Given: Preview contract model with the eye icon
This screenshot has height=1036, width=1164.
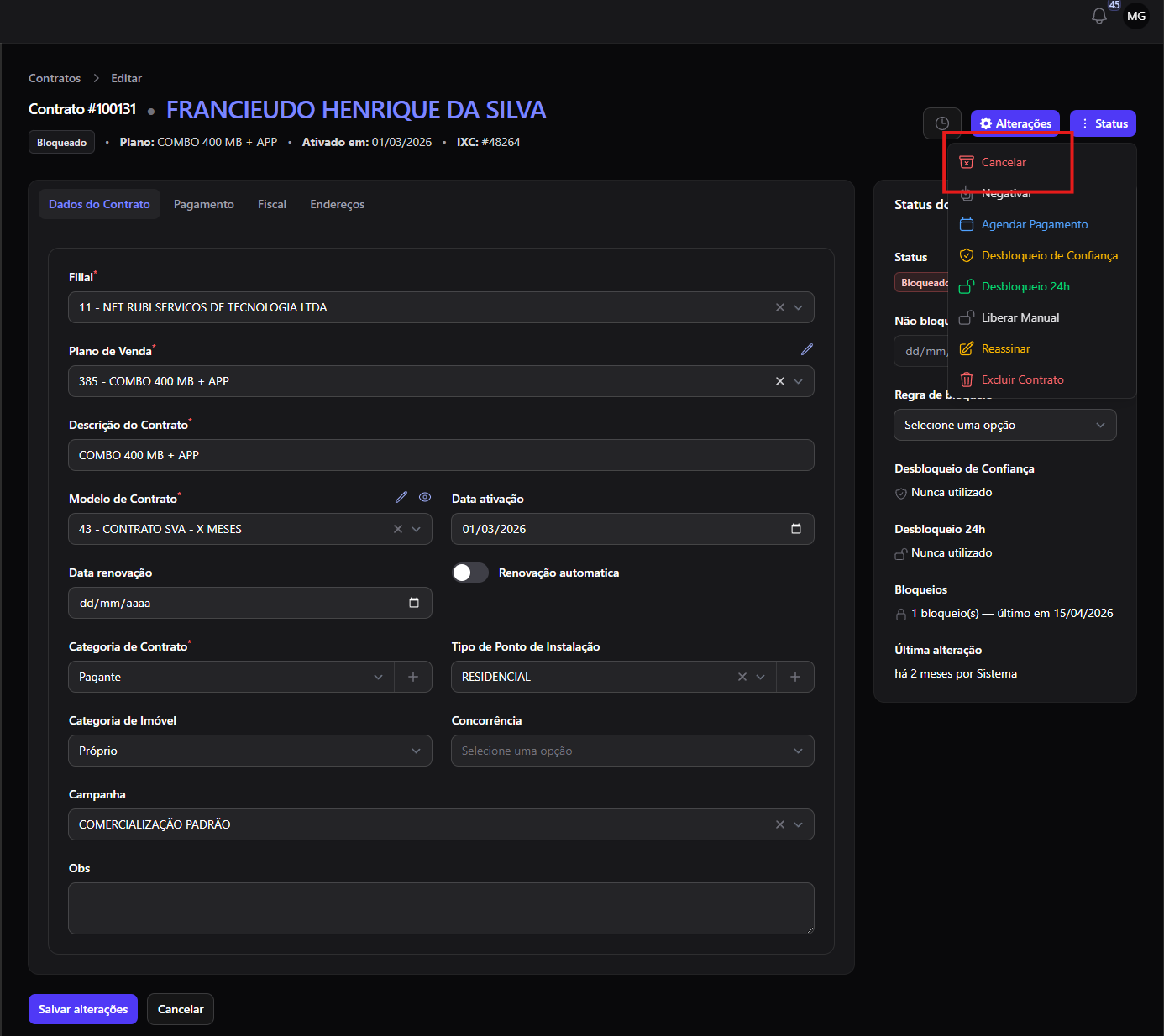Looking at the screenshot, I should pyautogui.click(x=425, y=497).
